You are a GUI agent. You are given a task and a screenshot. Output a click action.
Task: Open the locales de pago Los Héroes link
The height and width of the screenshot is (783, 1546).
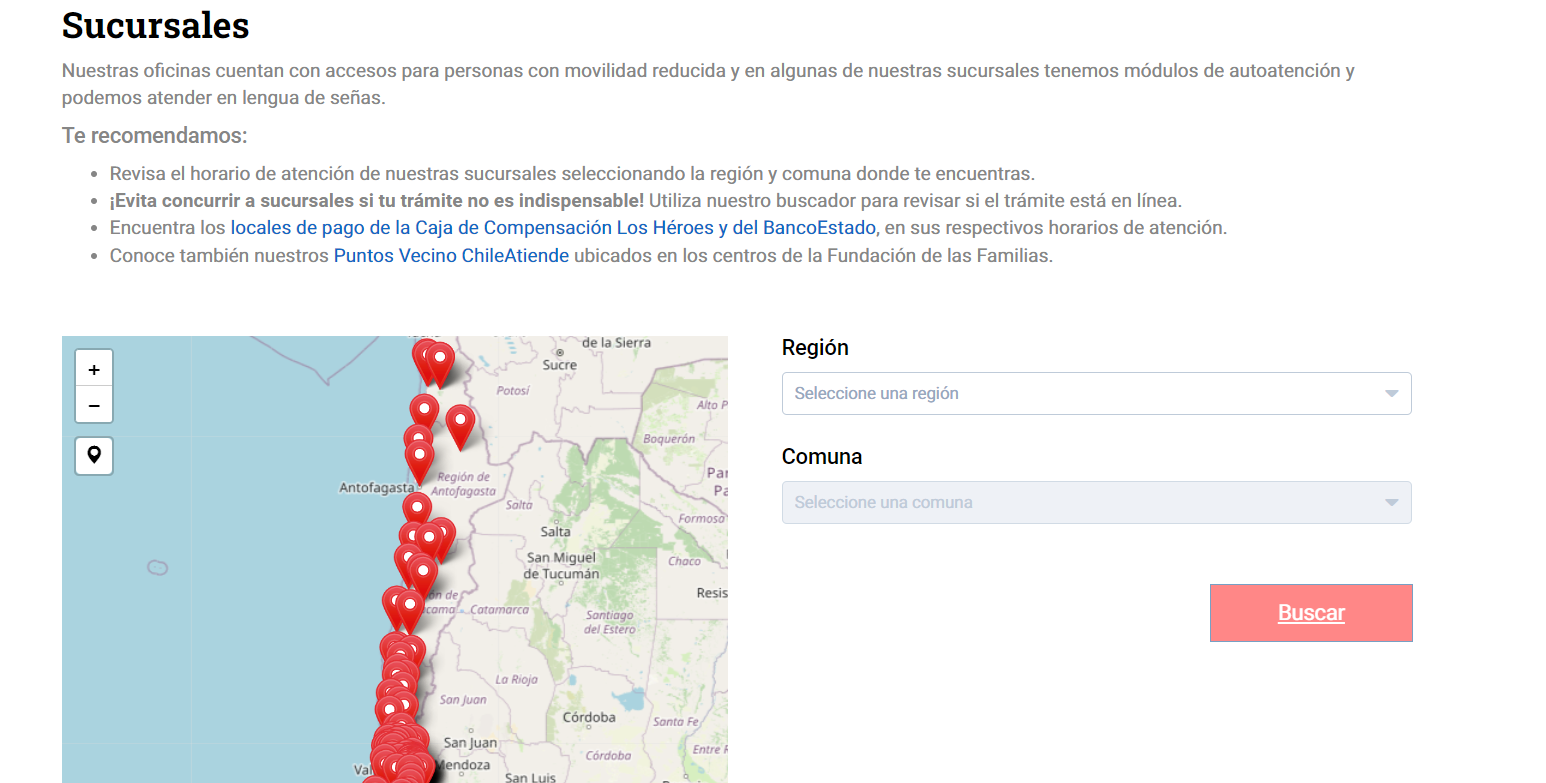[553, 228]
